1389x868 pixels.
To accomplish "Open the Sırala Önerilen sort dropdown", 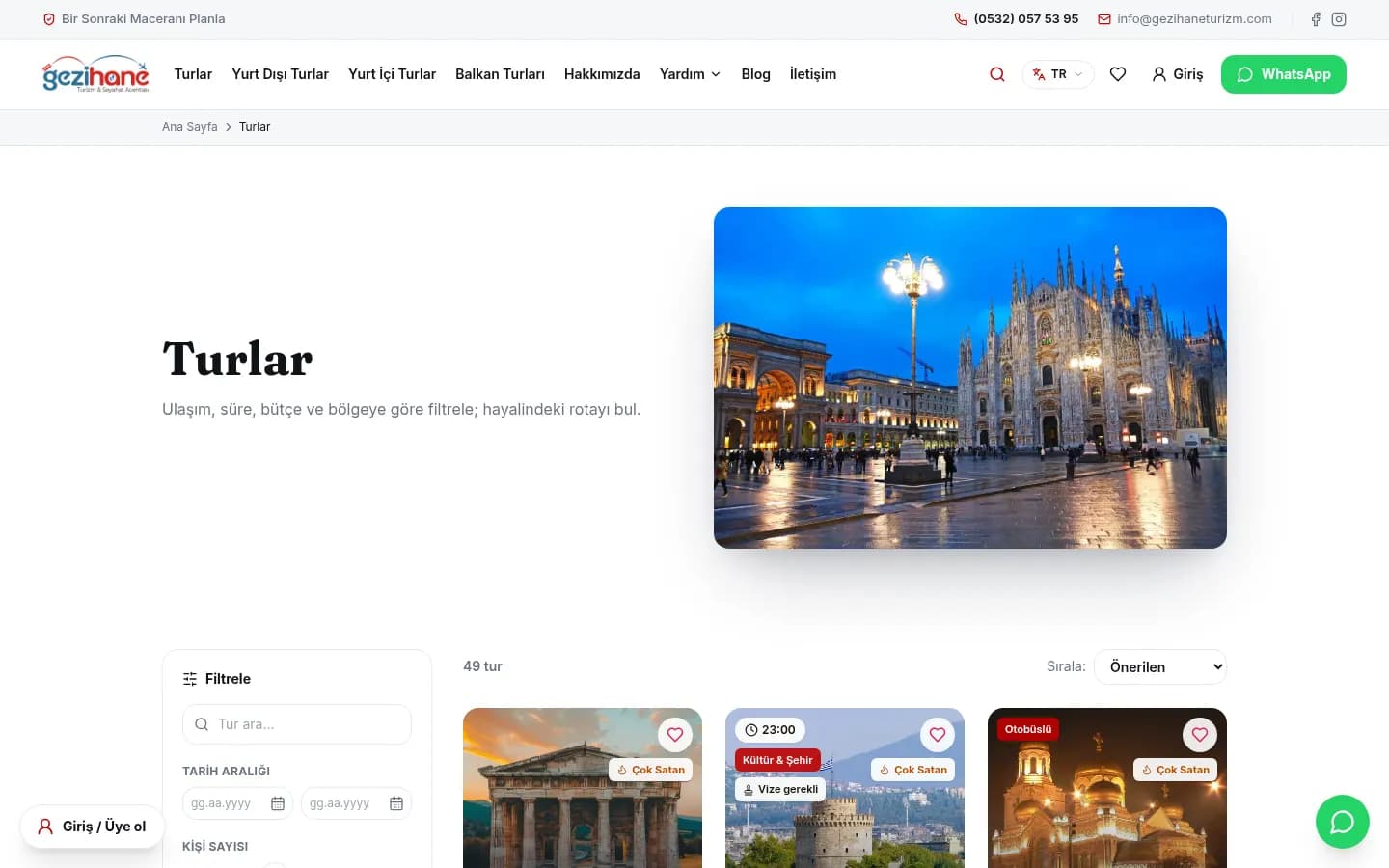I will [x=1160, y=666].
